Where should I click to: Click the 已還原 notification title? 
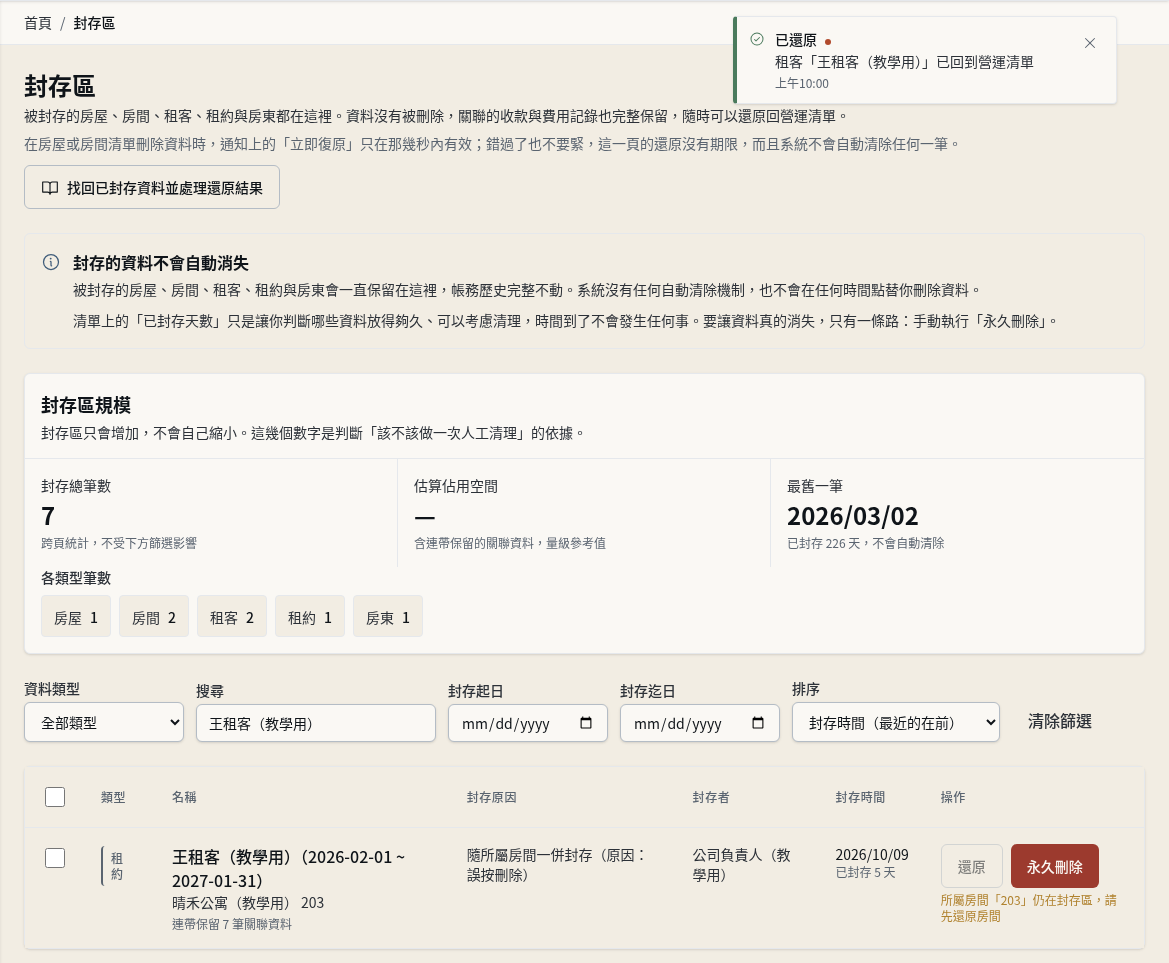pos(795,40)
